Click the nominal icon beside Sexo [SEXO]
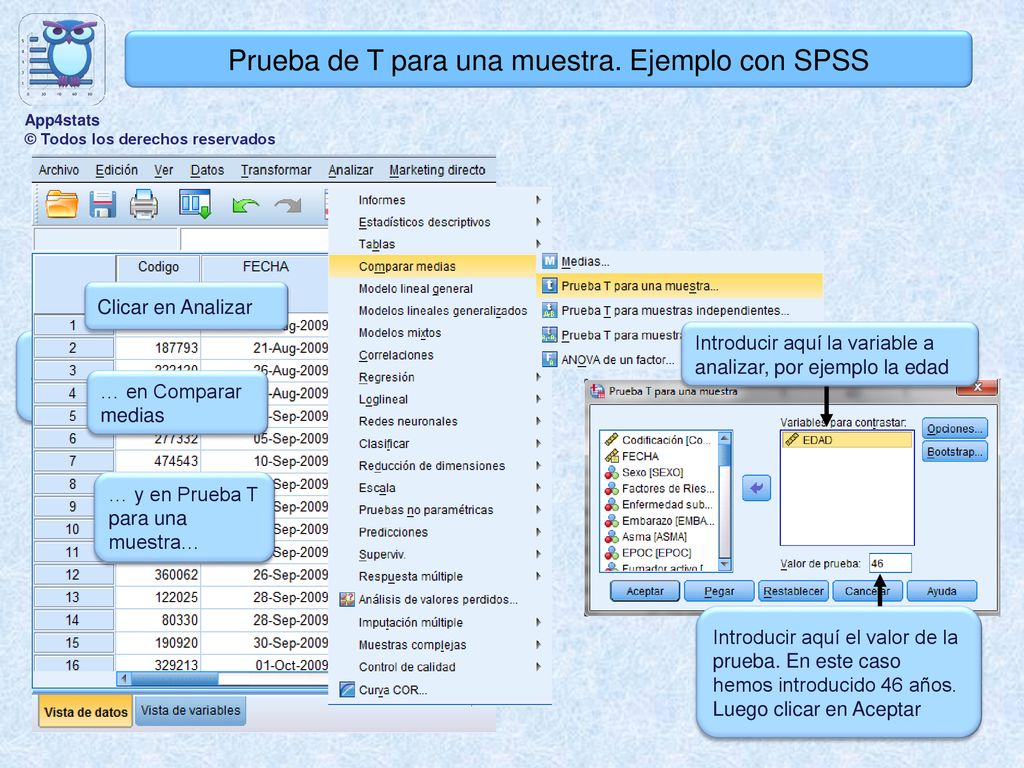This screenshot has height=768, width=1024. pyautogui.click(x=611, y=472)
